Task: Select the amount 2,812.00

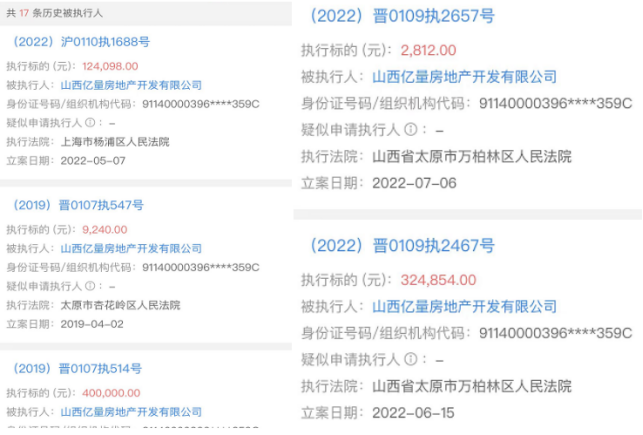Action: click(x=428, y=50)
